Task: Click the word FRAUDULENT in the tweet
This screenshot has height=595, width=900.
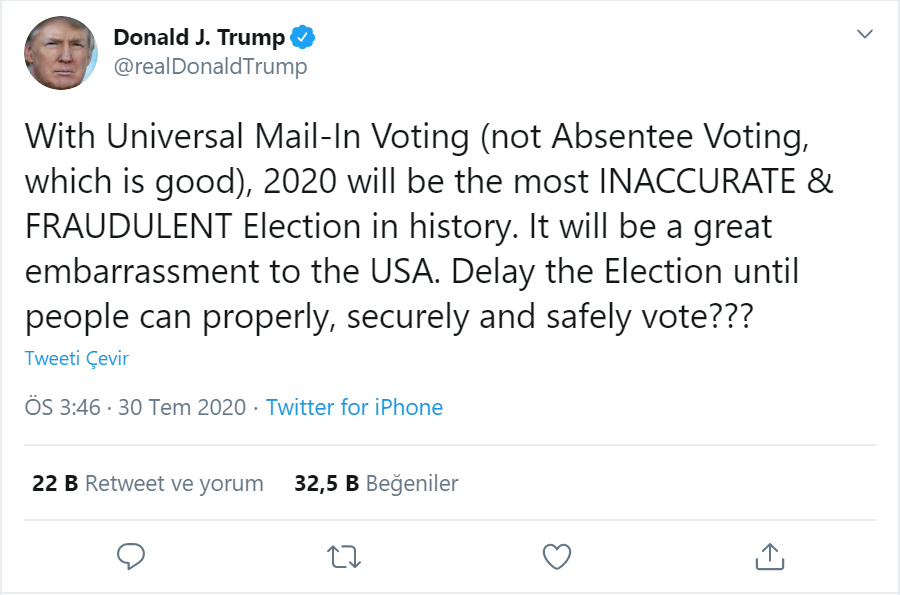Action: point(130,227)
